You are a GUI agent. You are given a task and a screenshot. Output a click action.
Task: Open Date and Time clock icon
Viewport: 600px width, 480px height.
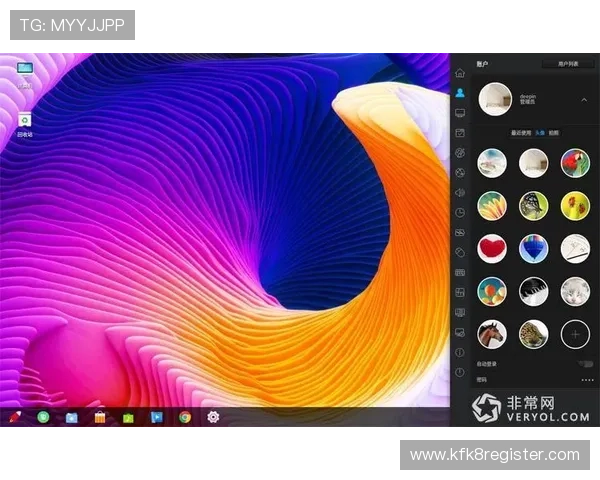tap(460, 212)
